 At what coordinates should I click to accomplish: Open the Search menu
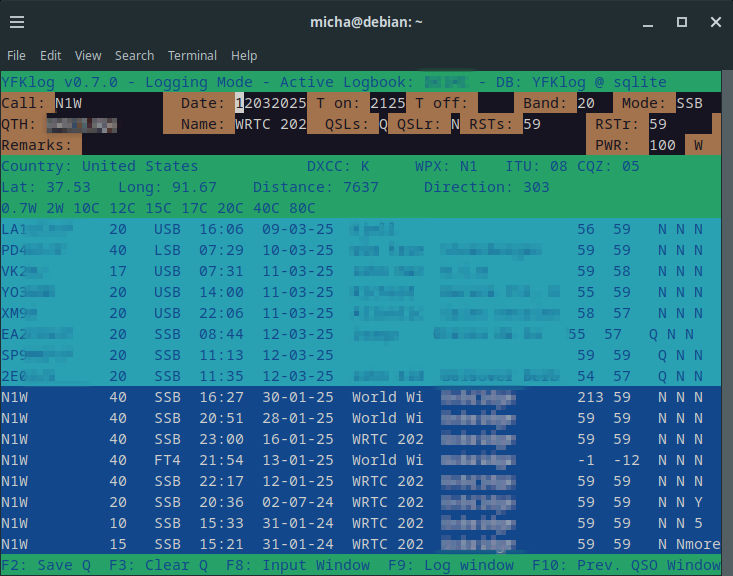pos(134,55)
